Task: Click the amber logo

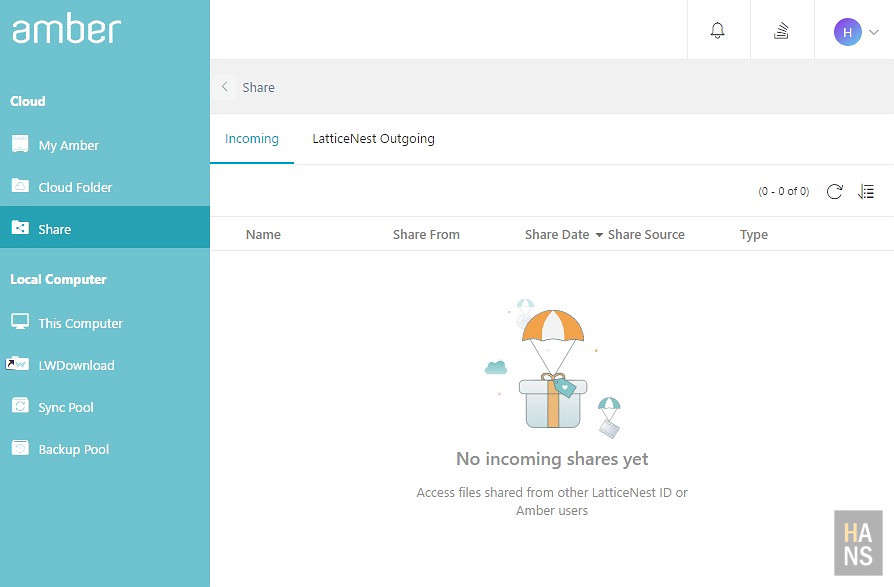Action: tap(66, 29)
